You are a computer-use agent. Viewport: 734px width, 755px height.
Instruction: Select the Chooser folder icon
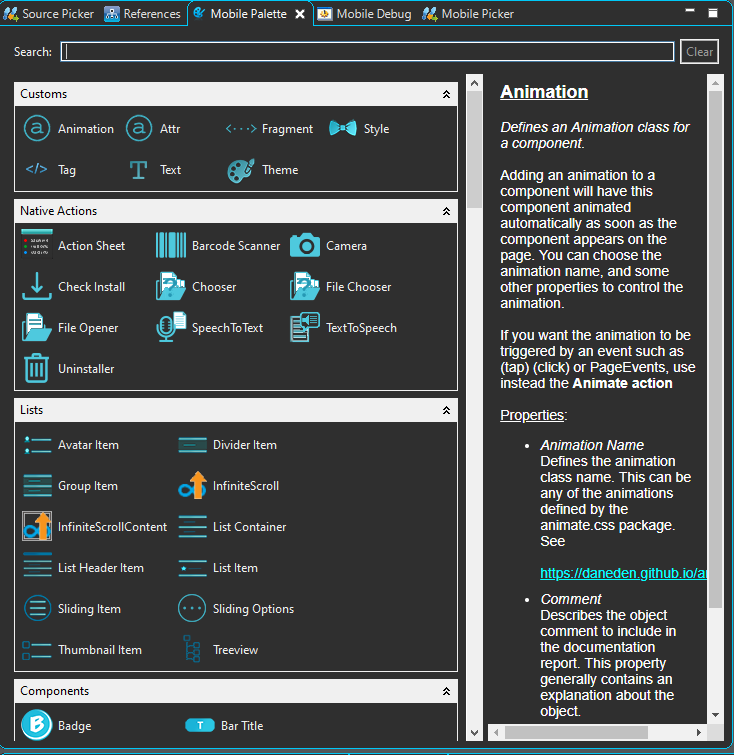pos(171,286)
